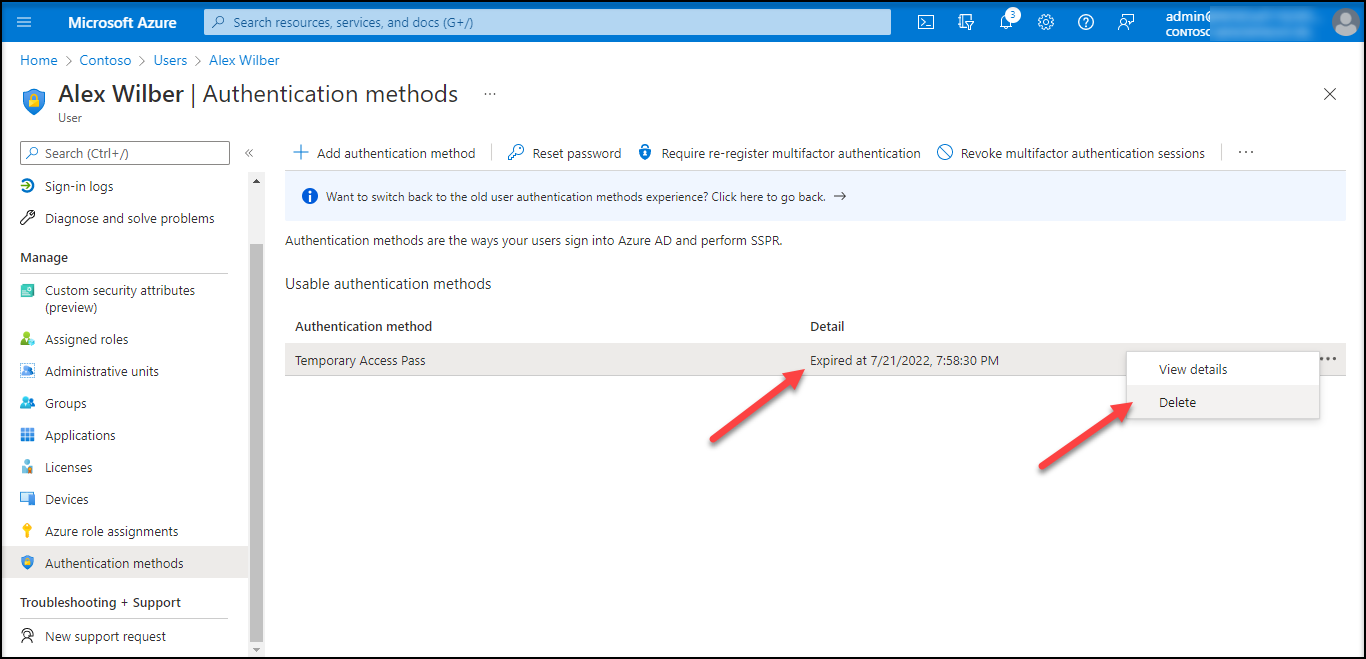The width and height of the screenshot is (1366, 659).
Task: Click Reset password button
Action: pos(565,153)
